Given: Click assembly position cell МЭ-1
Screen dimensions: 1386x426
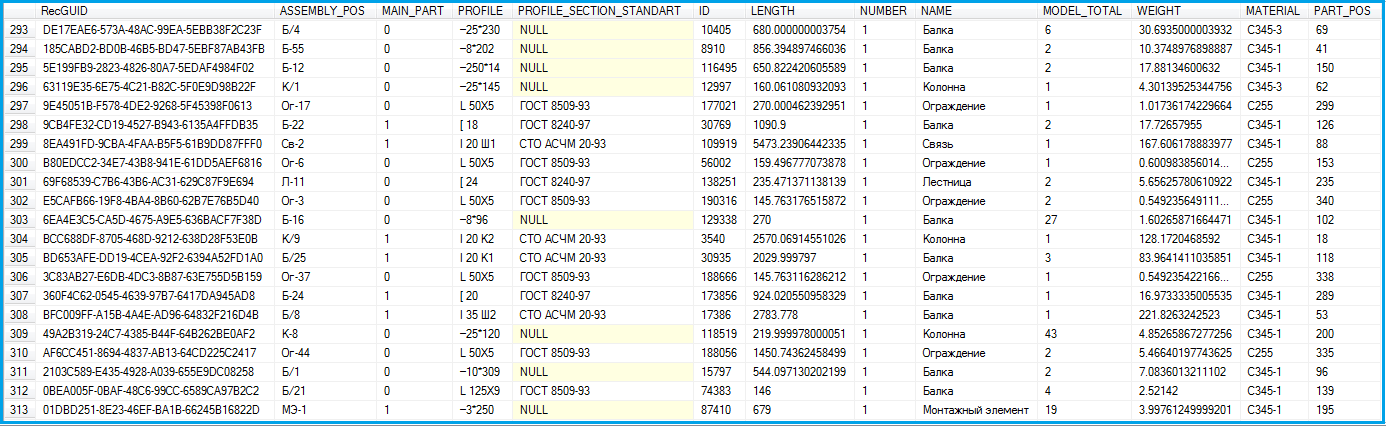Looking at the screenshot, I should coord(327,410).
